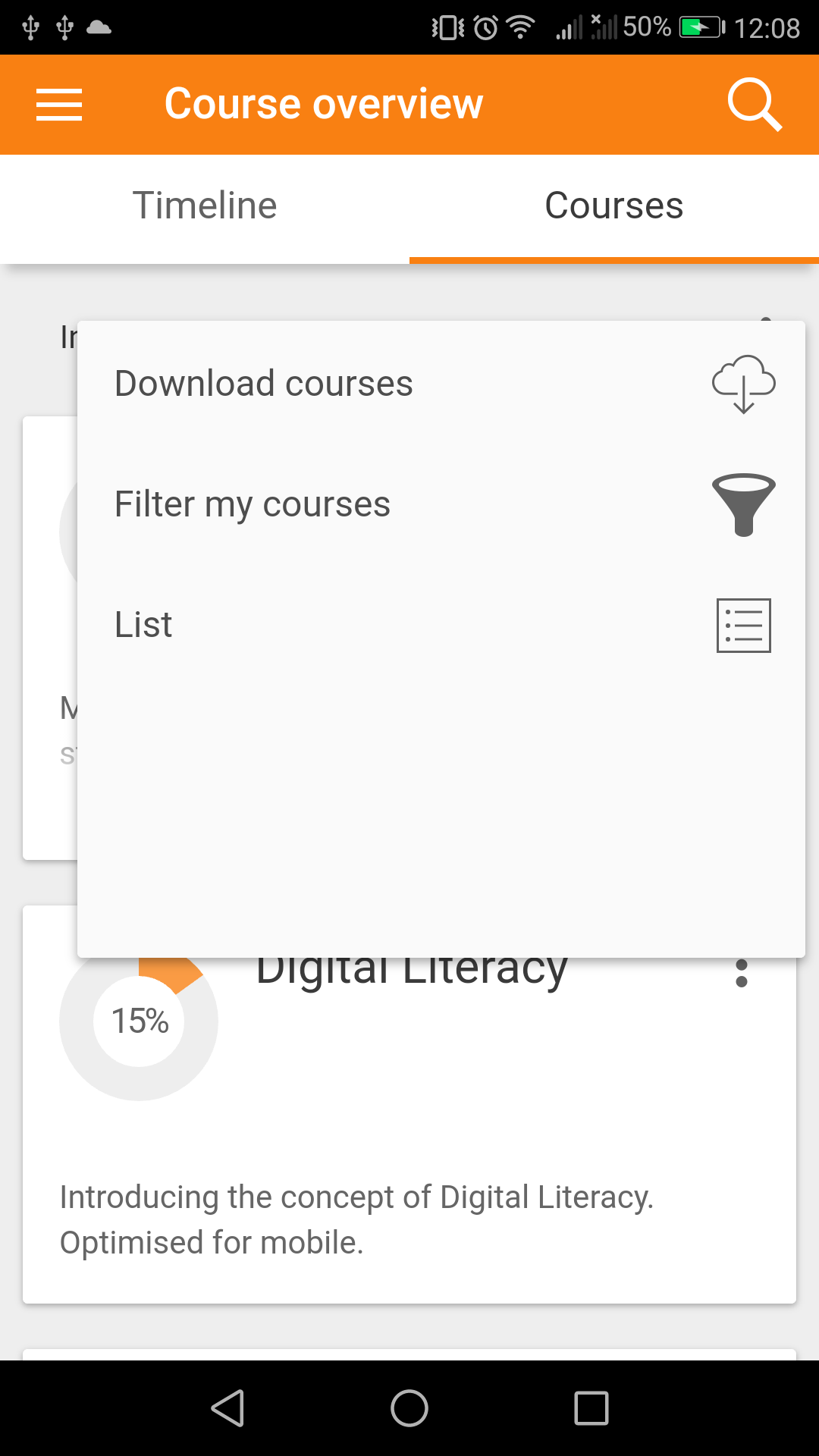Image resolution: width=819 pixels, height=1456 pixels.
Task: Open the hamburger navigation menu
Action: tap(59, 105)
